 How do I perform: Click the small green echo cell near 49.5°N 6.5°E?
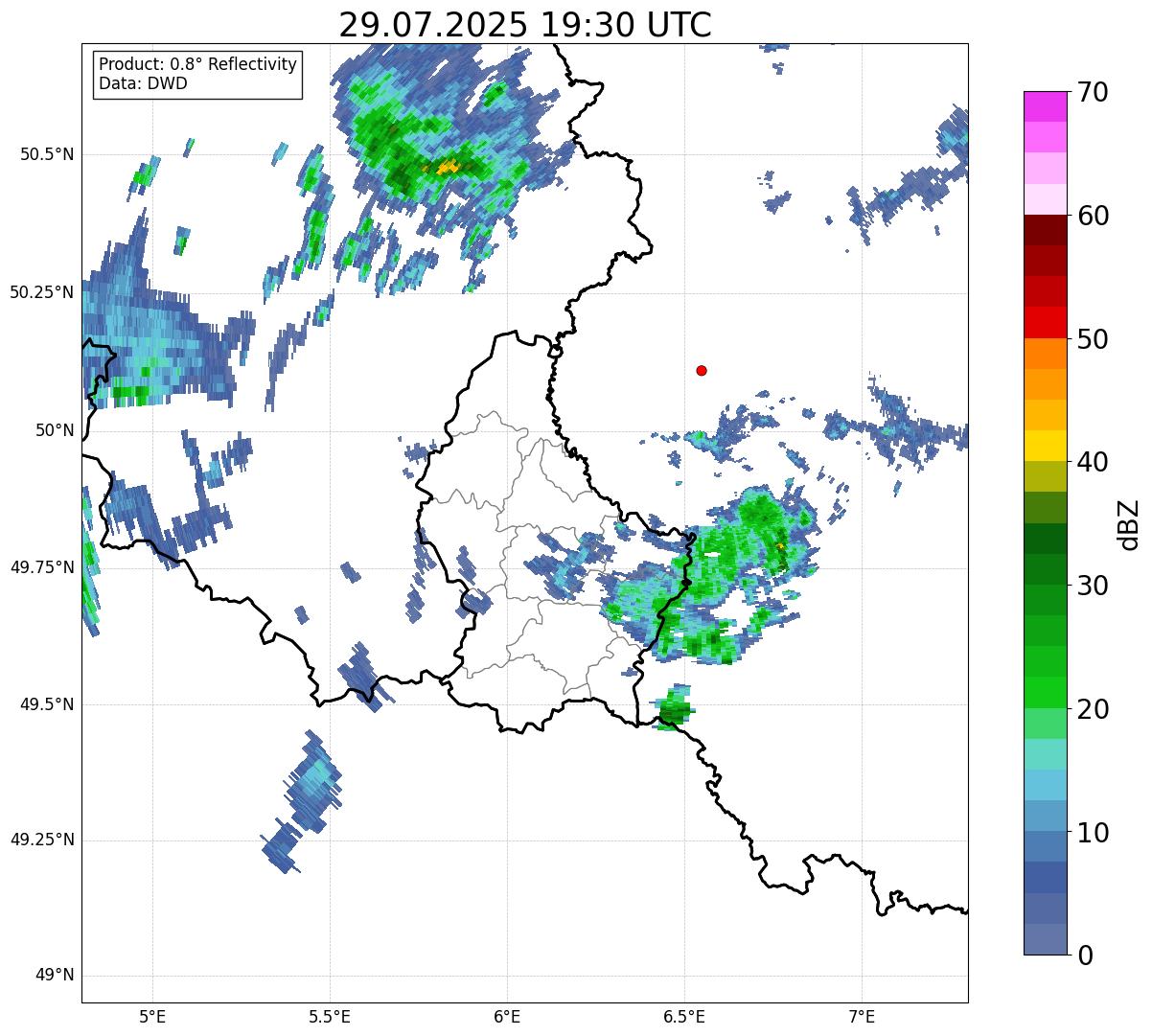coord(676,708)
